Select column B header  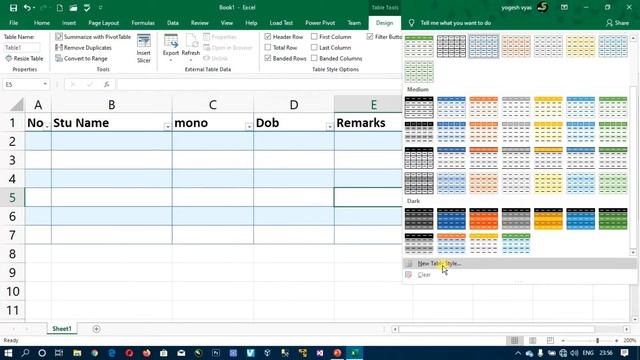click(111, 105)
